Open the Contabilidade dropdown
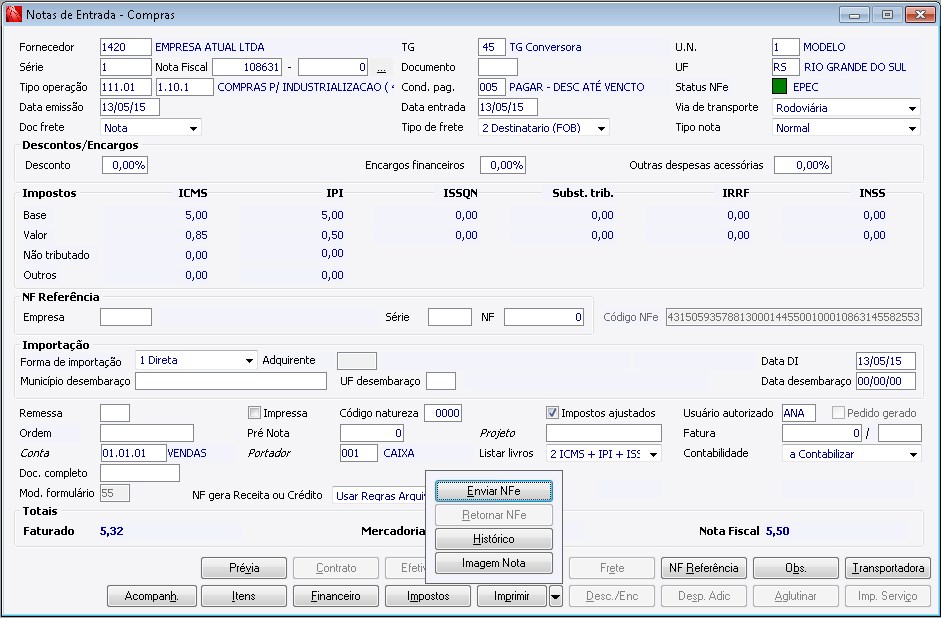 click(x=912, y=454)
